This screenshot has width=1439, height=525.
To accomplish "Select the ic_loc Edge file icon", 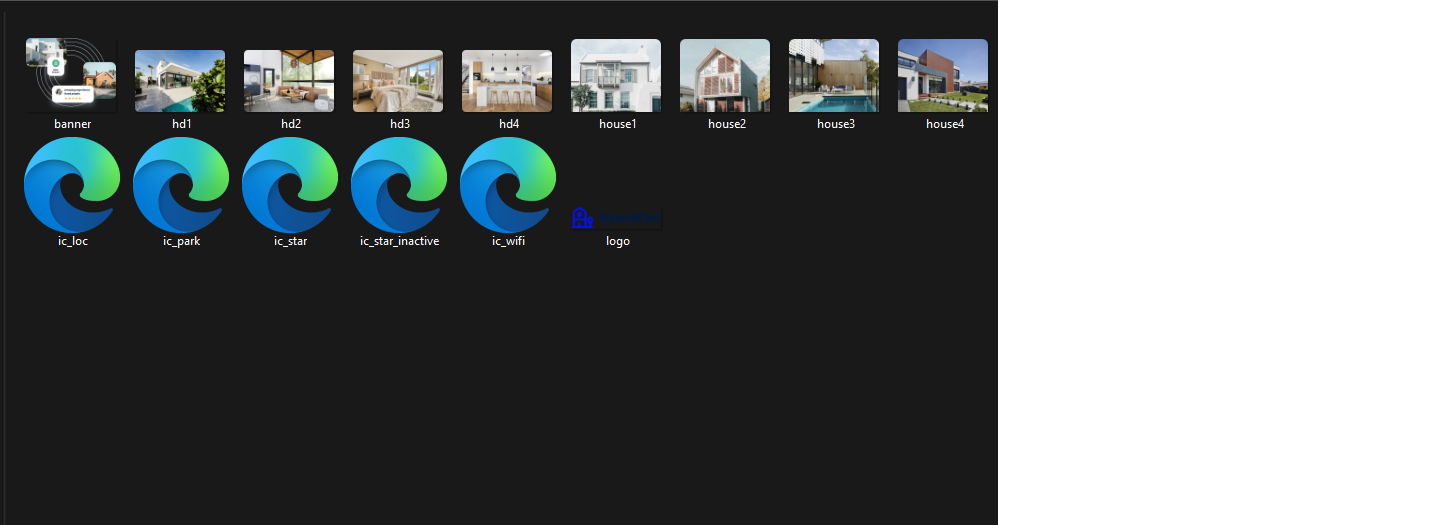I will 72,185.
